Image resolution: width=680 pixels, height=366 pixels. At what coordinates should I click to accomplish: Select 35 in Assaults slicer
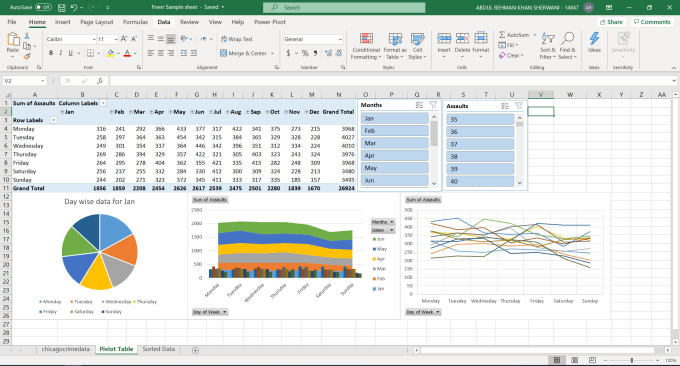coord(480,119)
